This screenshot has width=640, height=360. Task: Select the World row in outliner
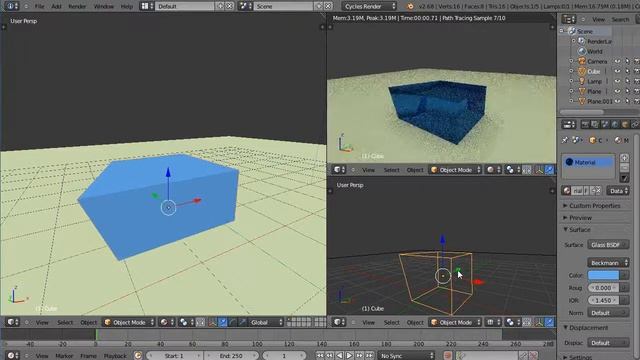pos(594,51)
